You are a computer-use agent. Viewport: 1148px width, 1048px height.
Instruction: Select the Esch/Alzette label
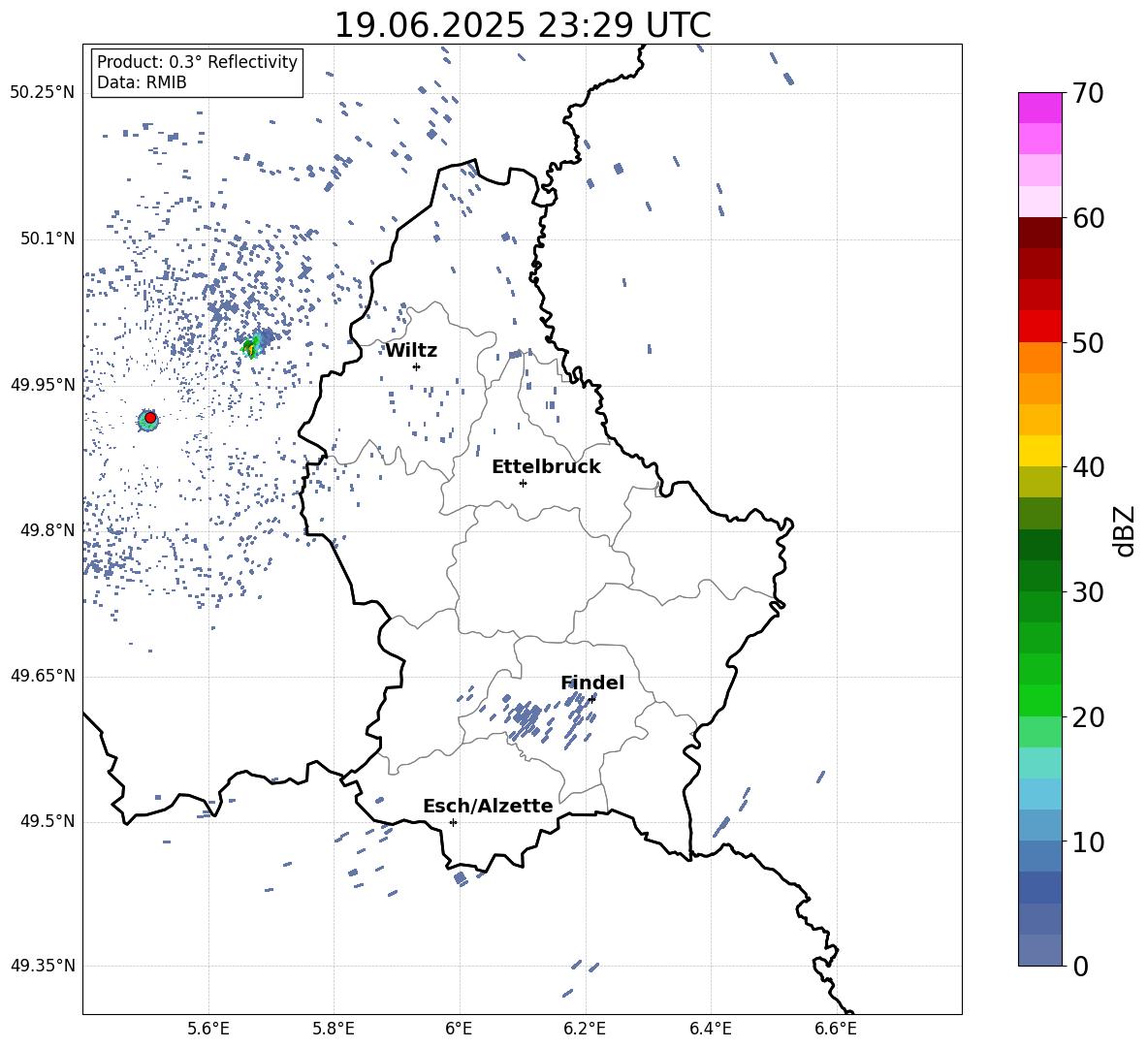[x=488, y=806]
